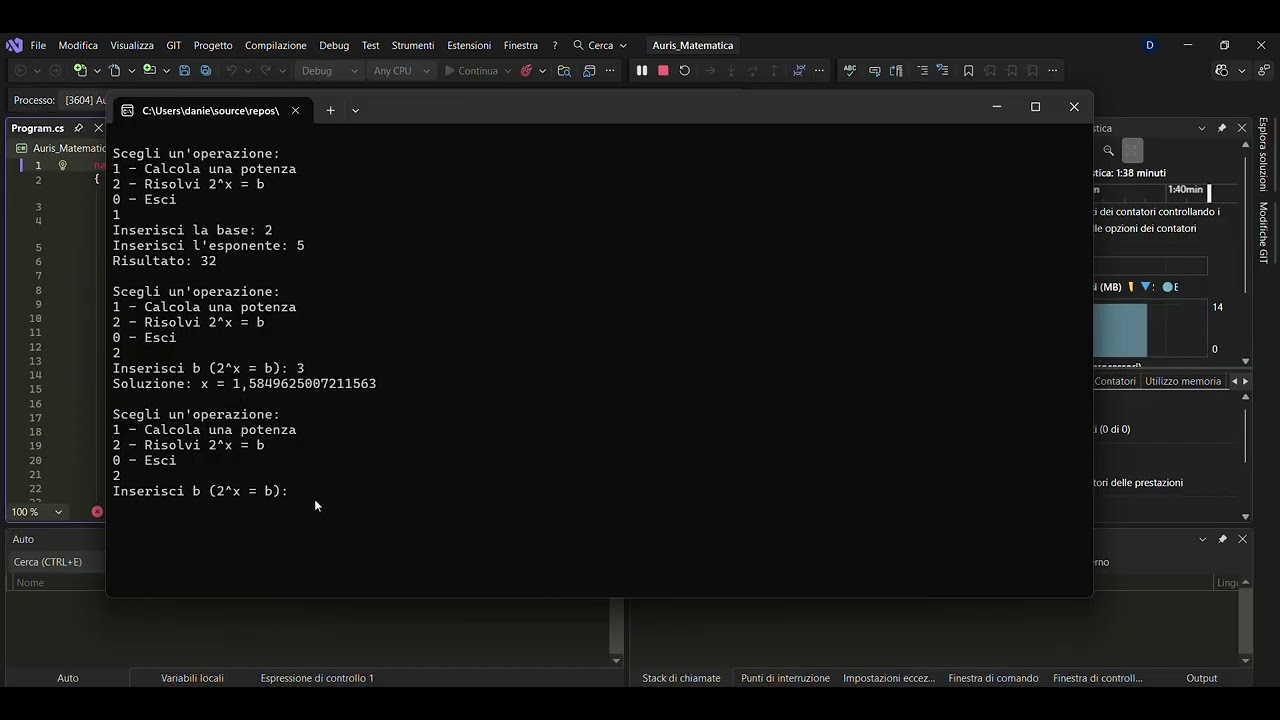Click the bookmark toggle icon
This screenshot has height=720, width=1280.
tap(968, 71)
